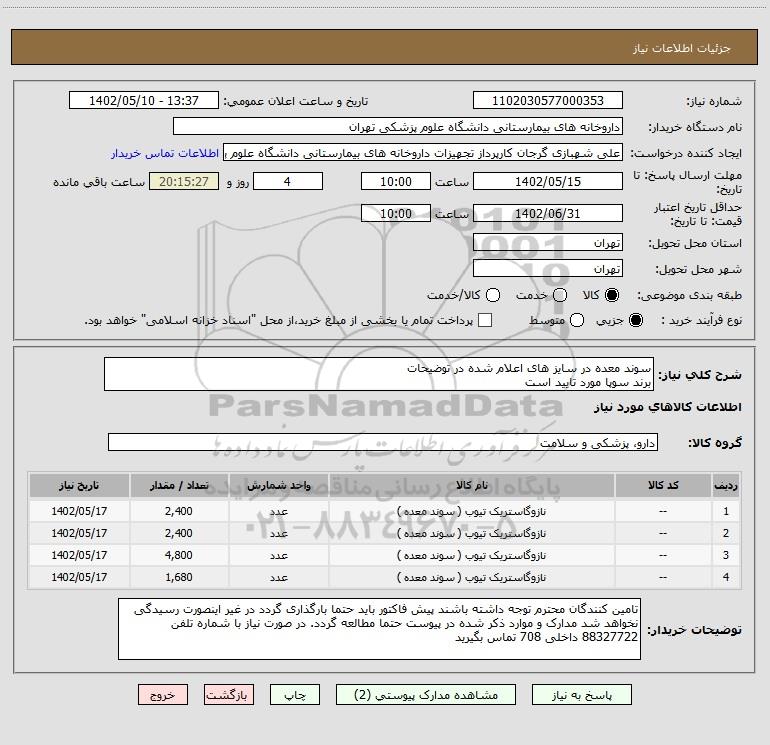This screenshot has height=745, width=770.
Task: Click the buyer organization name field
Action: [398, 126]
